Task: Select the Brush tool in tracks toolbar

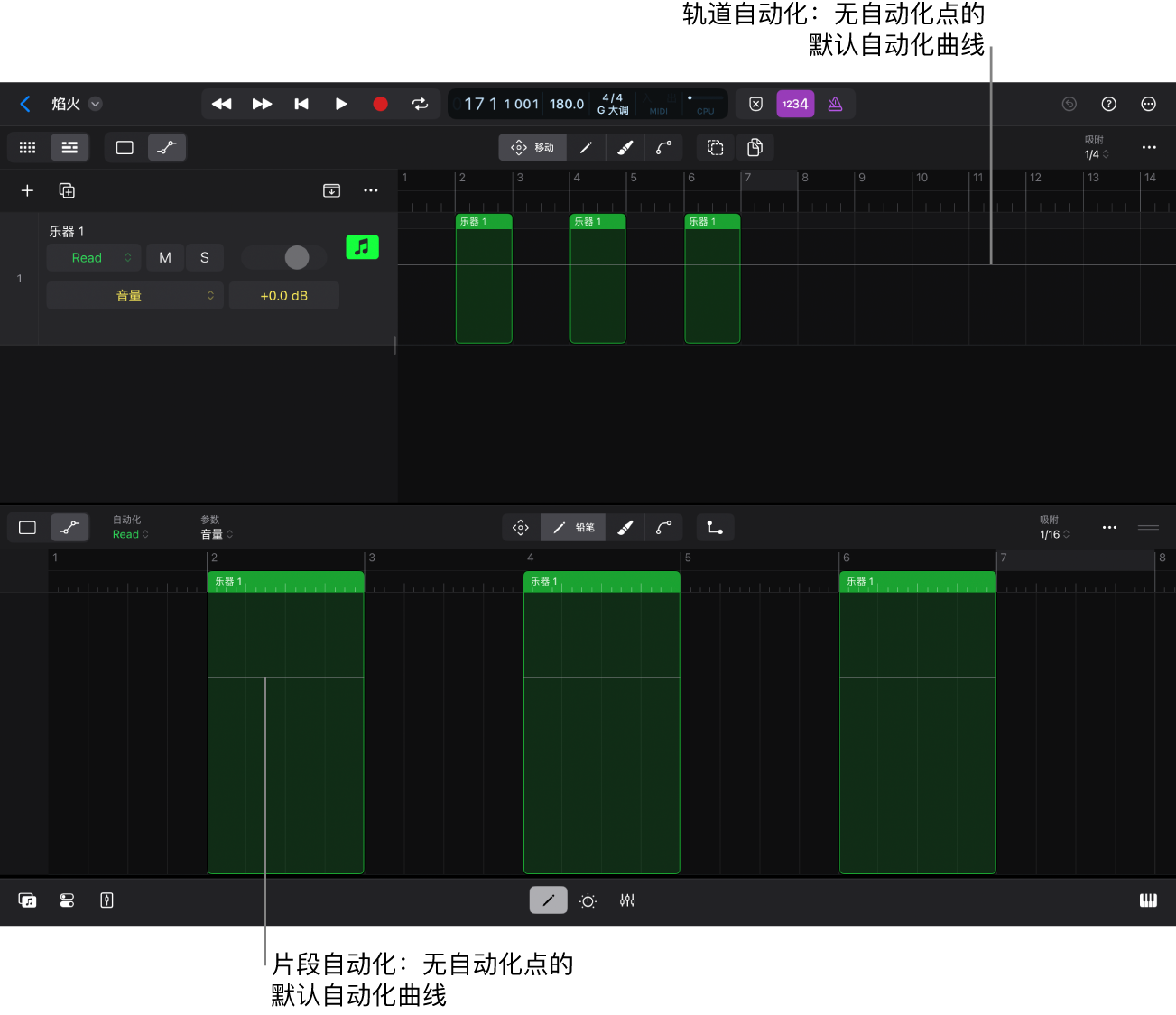Action: point(625,147)
